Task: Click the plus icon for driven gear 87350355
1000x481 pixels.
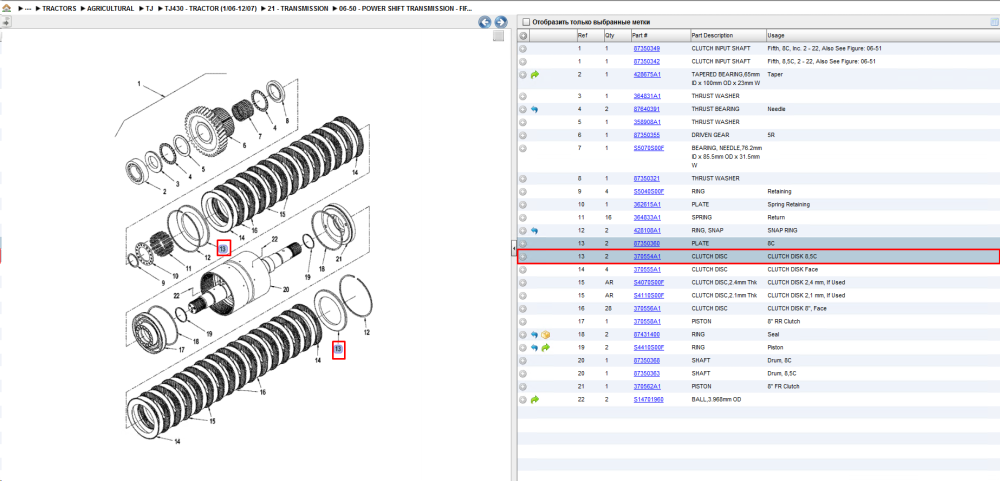Action: 523,135
